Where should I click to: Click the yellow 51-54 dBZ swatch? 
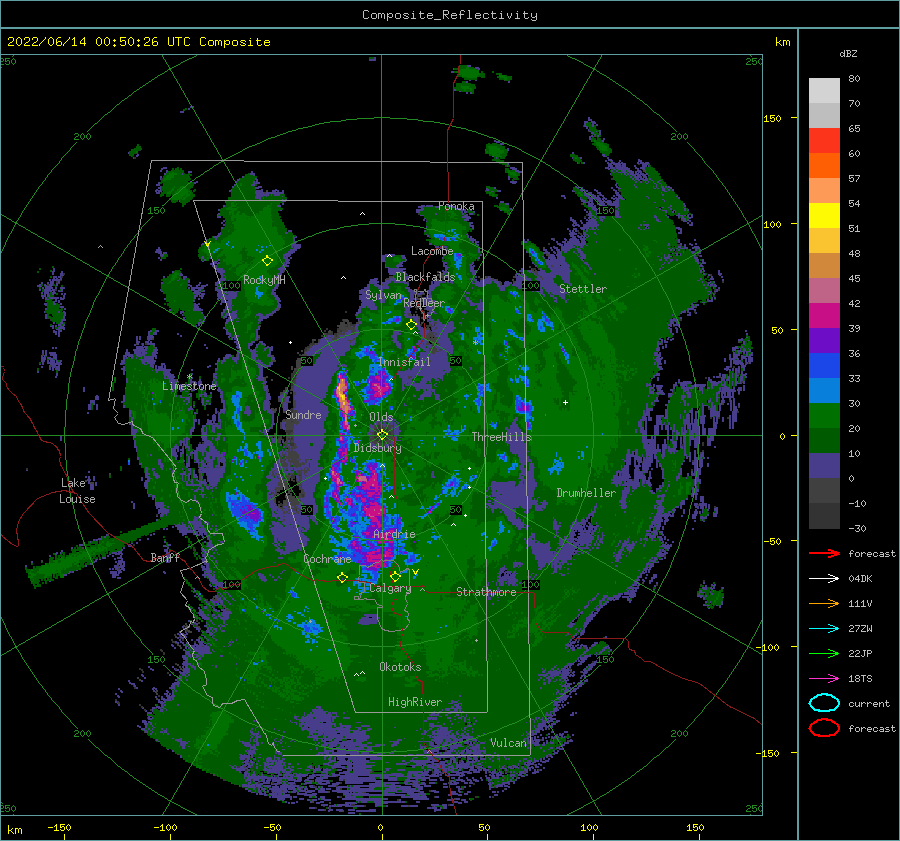tap(824, 216)
